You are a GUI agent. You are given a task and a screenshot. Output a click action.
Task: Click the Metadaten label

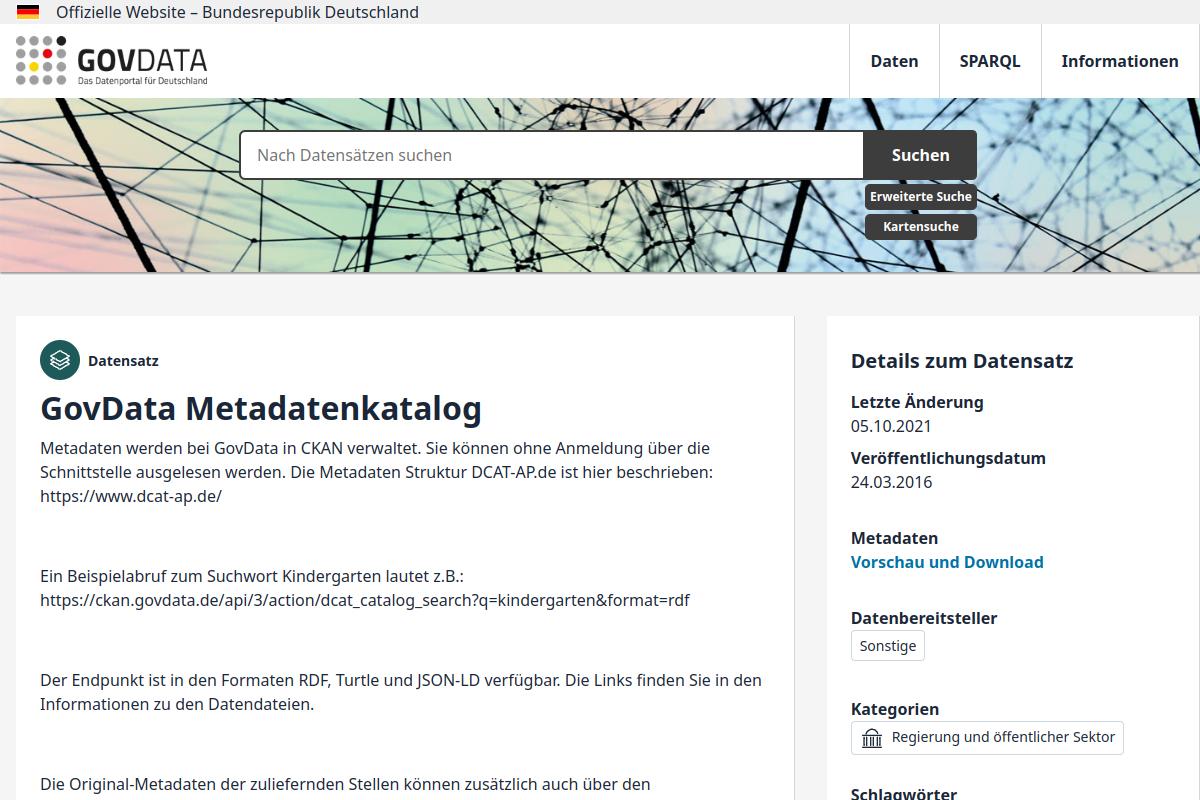point(895,538)
